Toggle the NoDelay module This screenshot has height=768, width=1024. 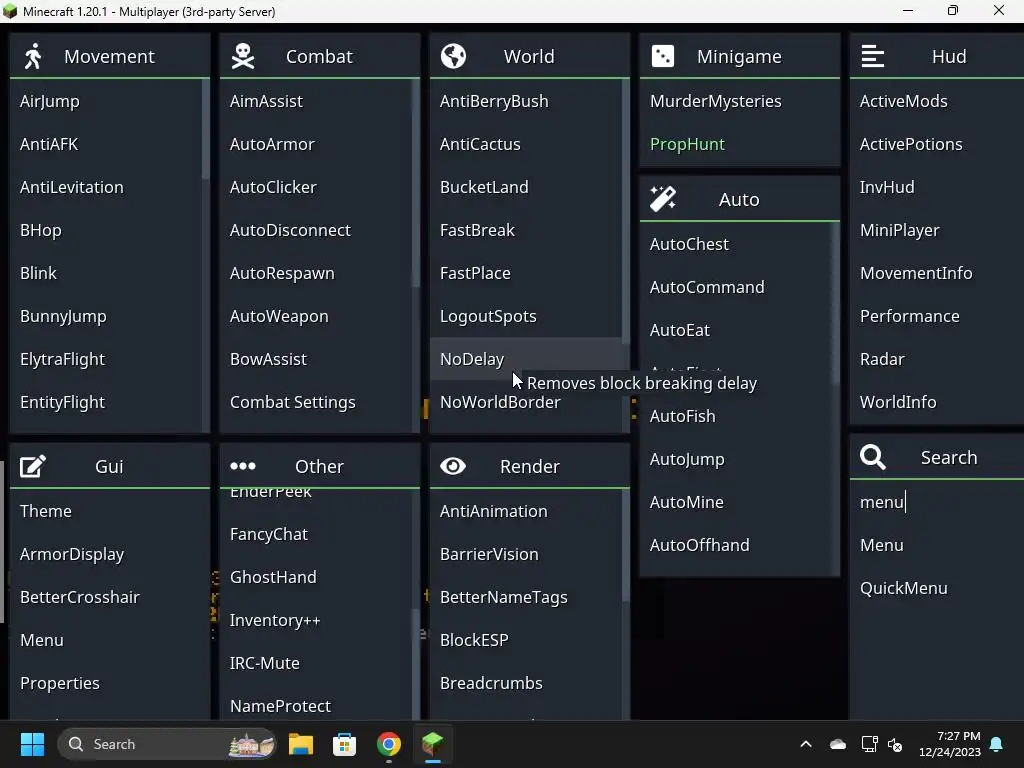point(526,359)
